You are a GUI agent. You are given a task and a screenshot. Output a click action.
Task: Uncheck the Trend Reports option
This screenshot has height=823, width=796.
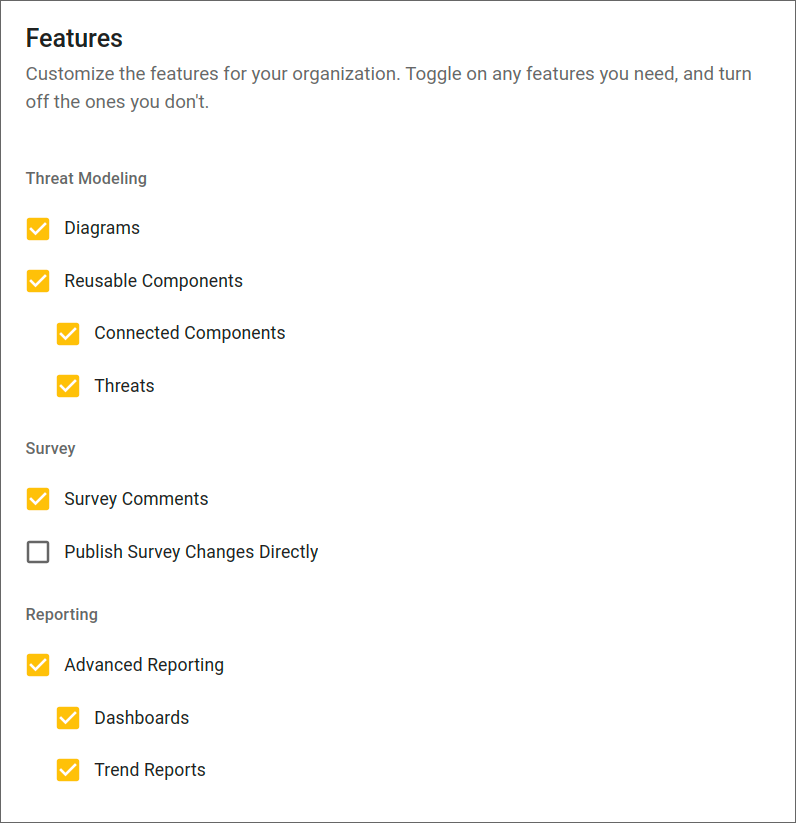click(x=68, y=769)
